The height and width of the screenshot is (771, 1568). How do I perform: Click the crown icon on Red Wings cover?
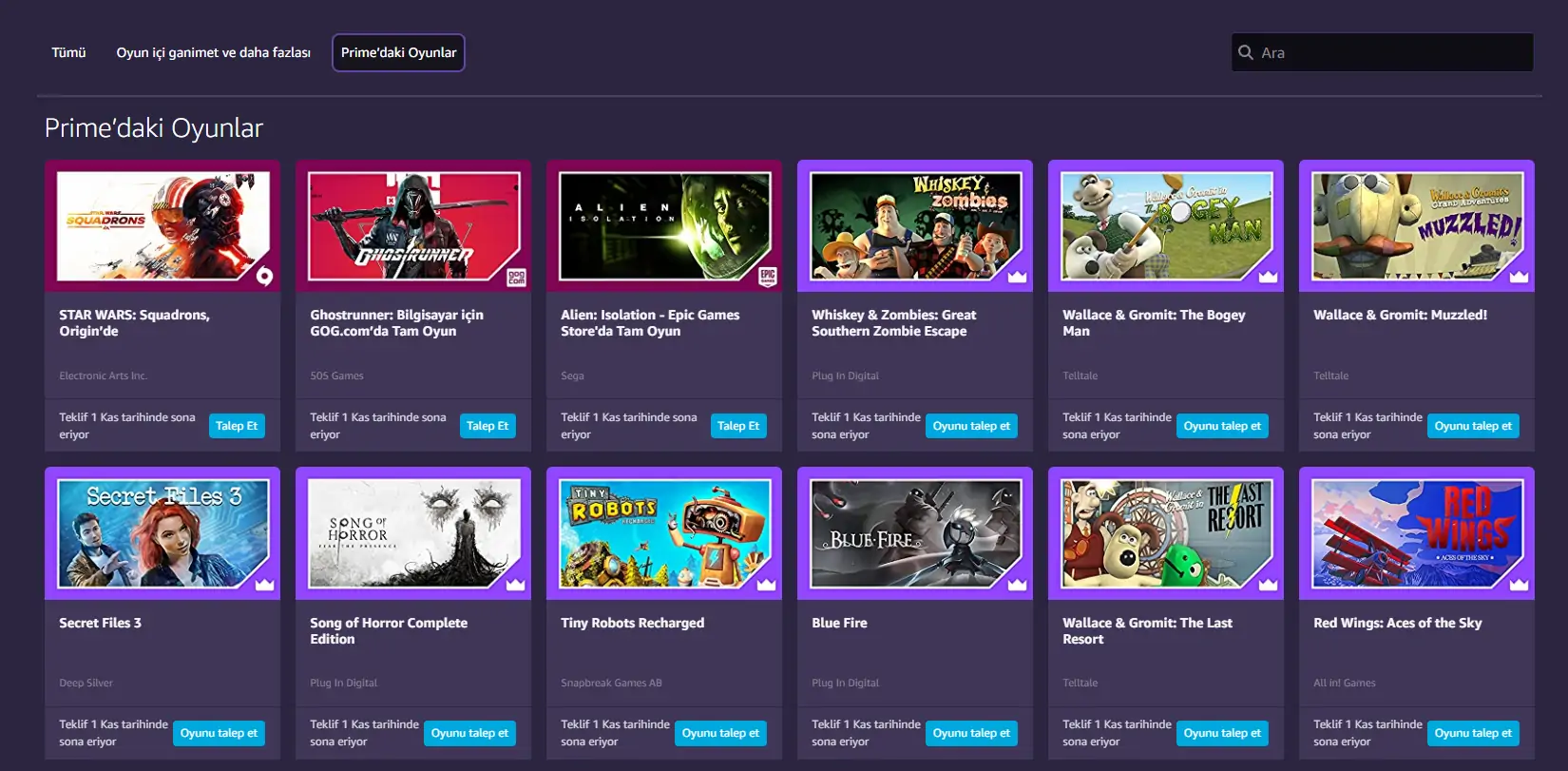1519,585
